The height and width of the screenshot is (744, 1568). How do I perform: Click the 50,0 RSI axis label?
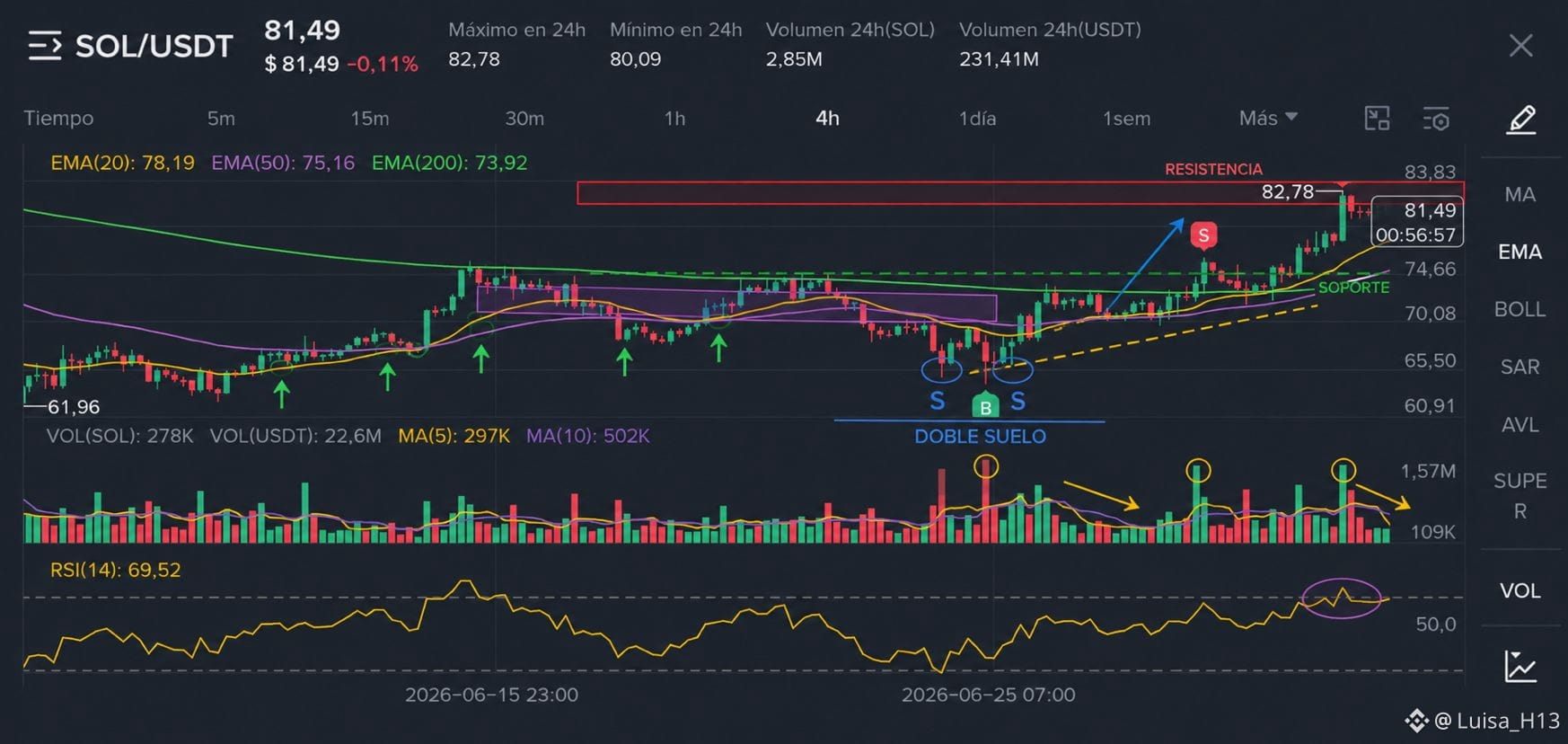(x=1436, y=624)
